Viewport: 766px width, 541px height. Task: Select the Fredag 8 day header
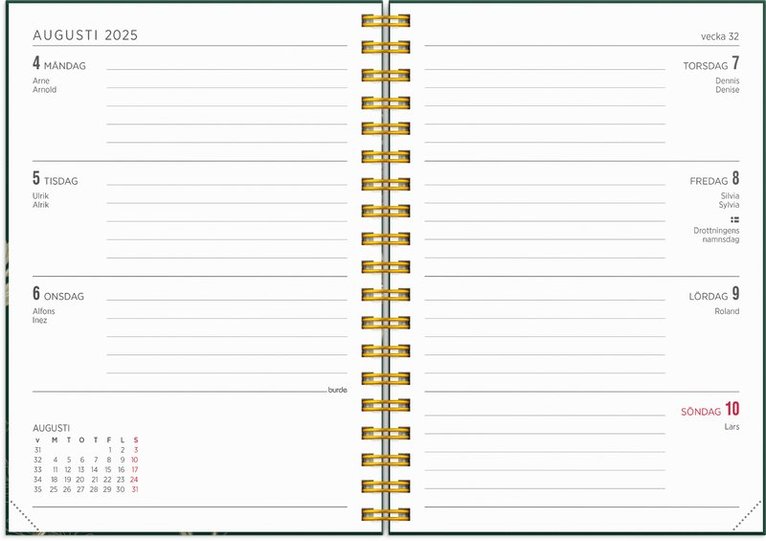714,180
